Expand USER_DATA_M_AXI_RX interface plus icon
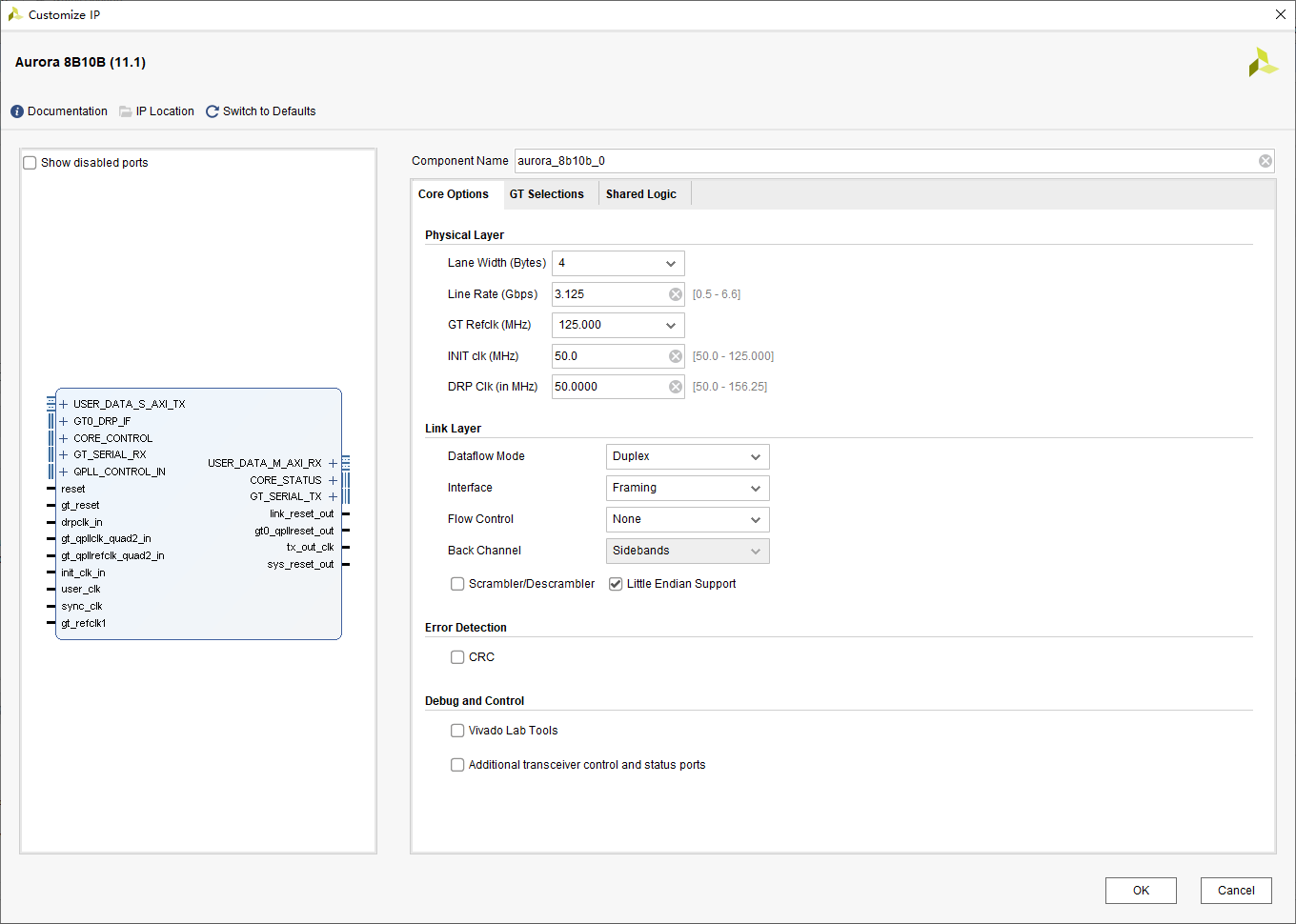Image resolution: width=1296 pixels, height=924 pixels. [x=333, y=463]
